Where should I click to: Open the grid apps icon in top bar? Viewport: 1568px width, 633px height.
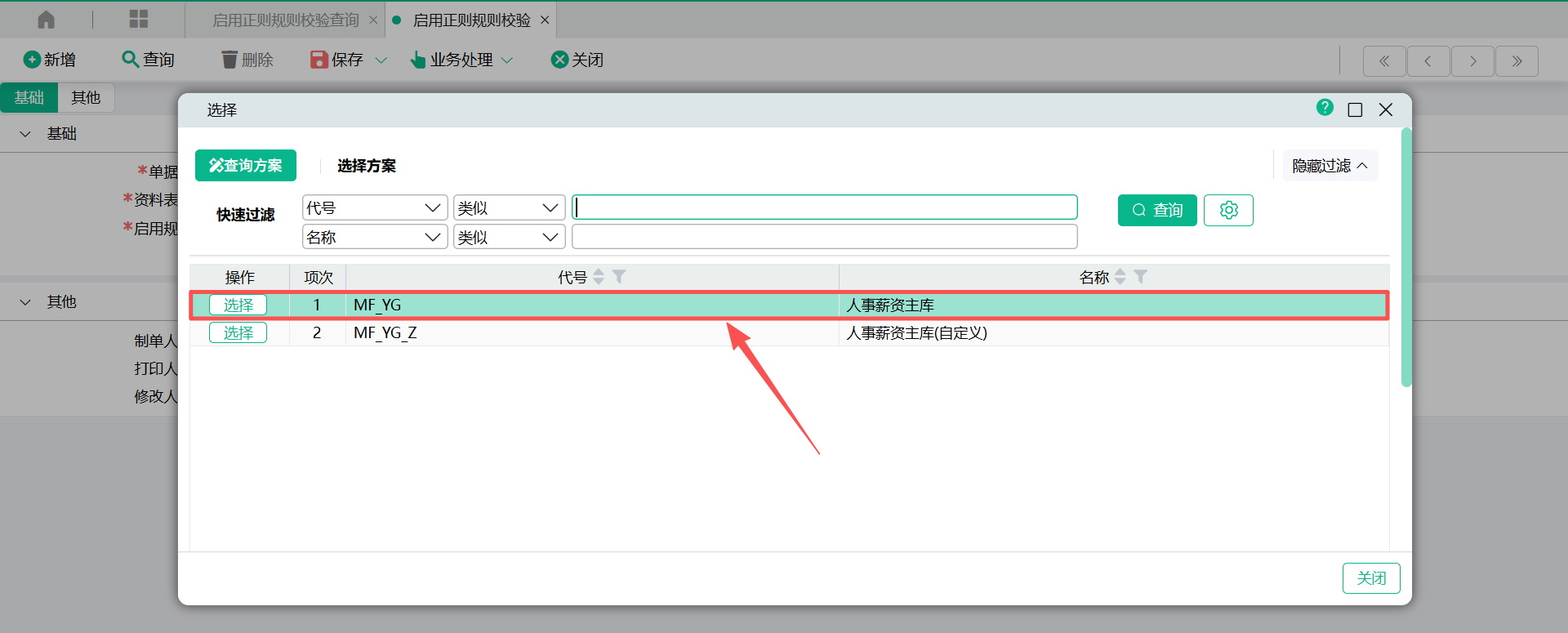coord(139,20)
